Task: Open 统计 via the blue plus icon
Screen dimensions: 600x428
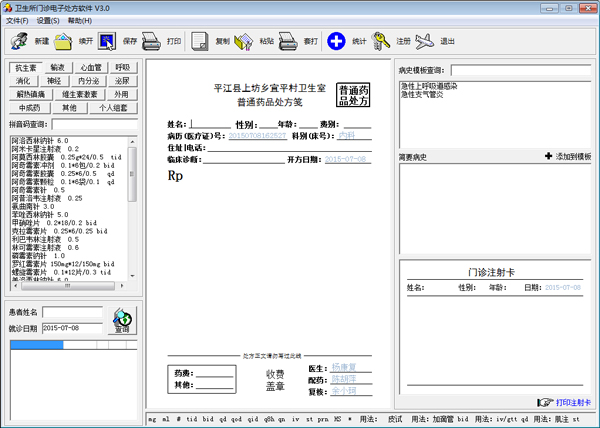Action: tap(336, 41)
